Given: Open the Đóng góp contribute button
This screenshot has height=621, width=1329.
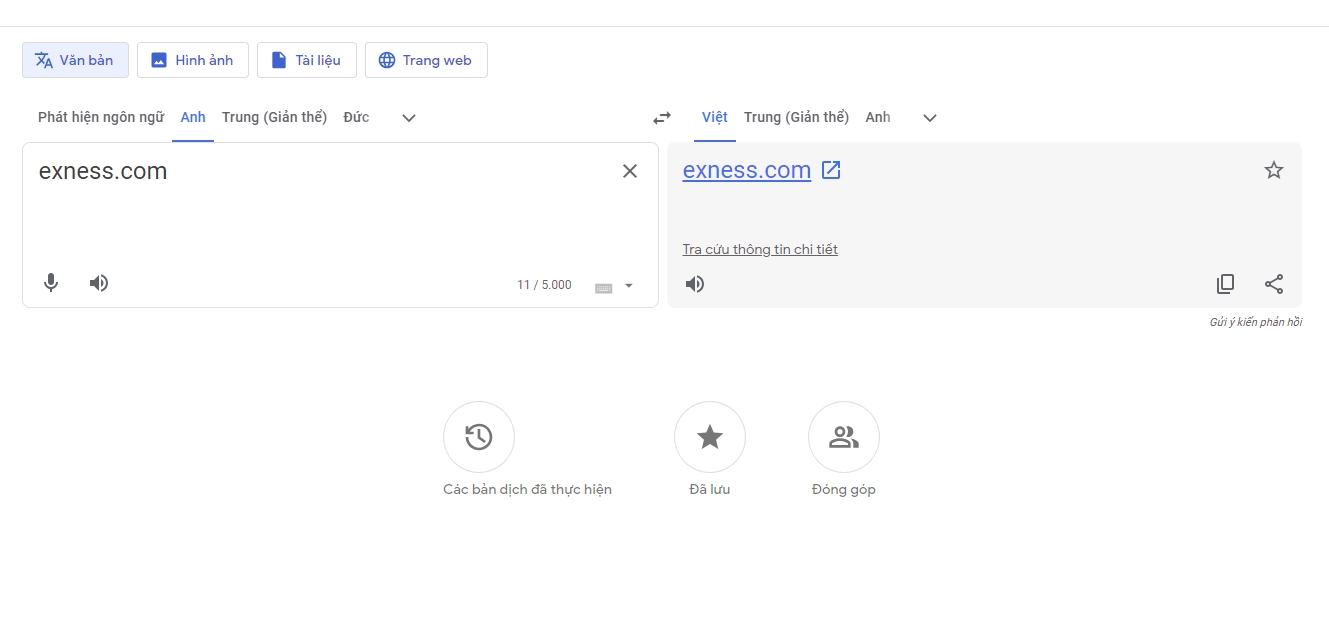Looking at the screenshot, I should click(844, 437).
